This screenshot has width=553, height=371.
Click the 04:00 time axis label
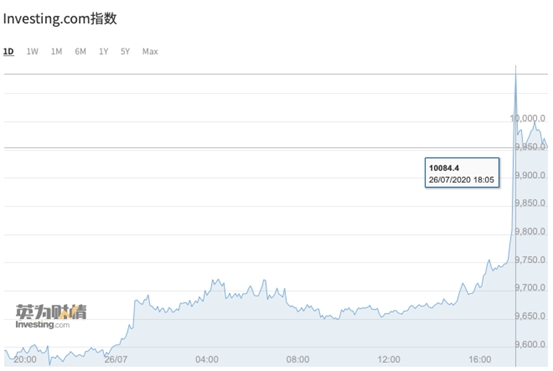click(207, 359)
